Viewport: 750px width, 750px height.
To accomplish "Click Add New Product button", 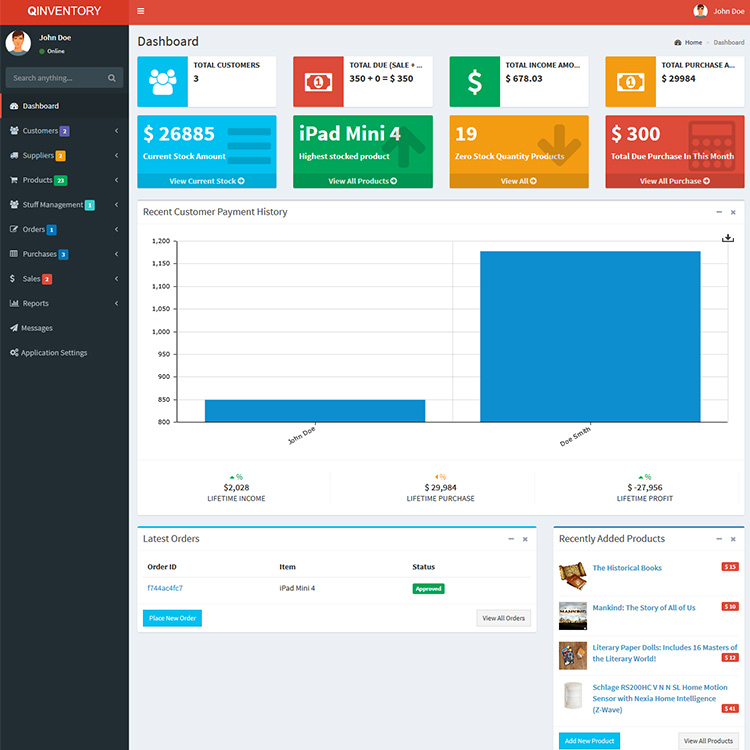I will (589, 741).
